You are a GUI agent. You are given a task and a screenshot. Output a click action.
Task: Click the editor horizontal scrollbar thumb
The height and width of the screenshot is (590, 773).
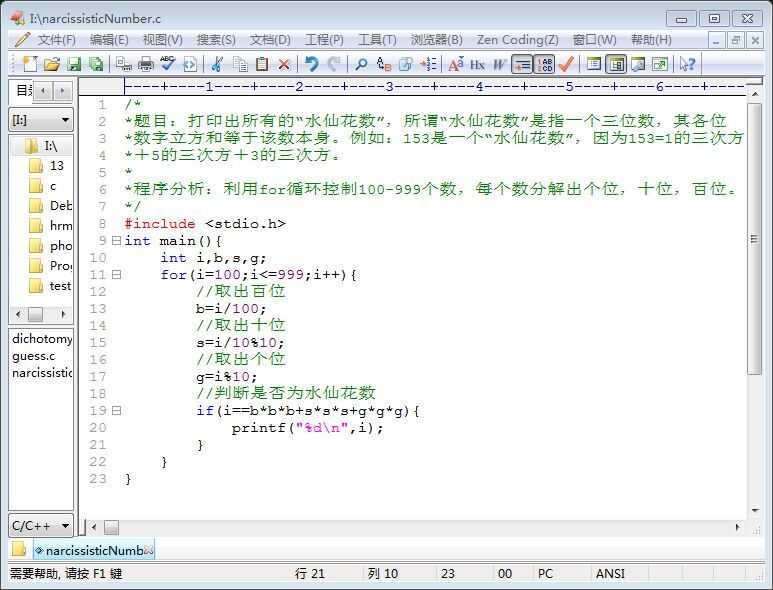tap(111, 527)
